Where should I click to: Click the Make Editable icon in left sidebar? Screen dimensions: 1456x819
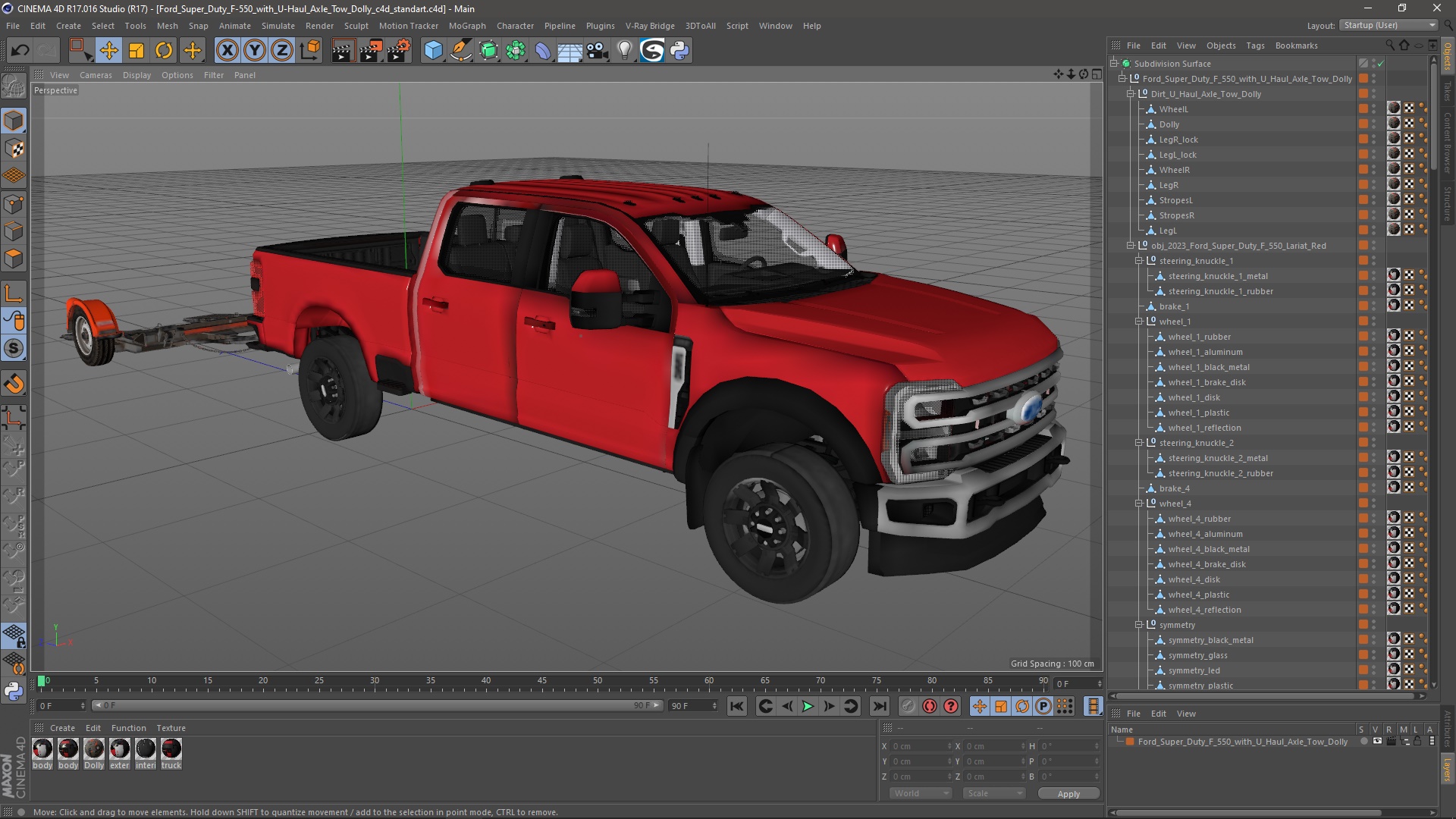point(14,85)
